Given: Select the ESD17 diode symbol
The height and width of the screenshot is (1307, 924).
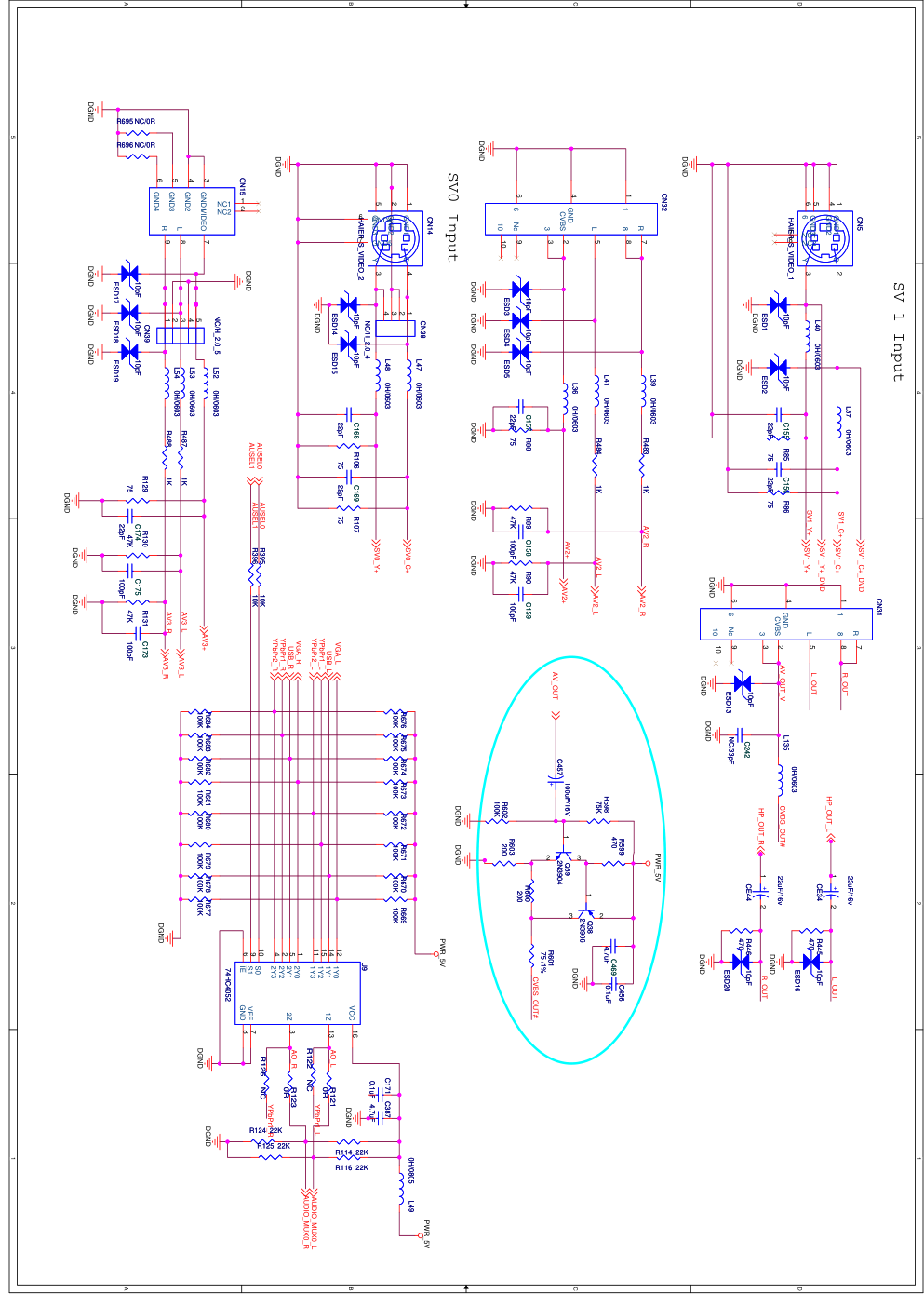Looking at the screenshot, I should [x=130, y=274].
